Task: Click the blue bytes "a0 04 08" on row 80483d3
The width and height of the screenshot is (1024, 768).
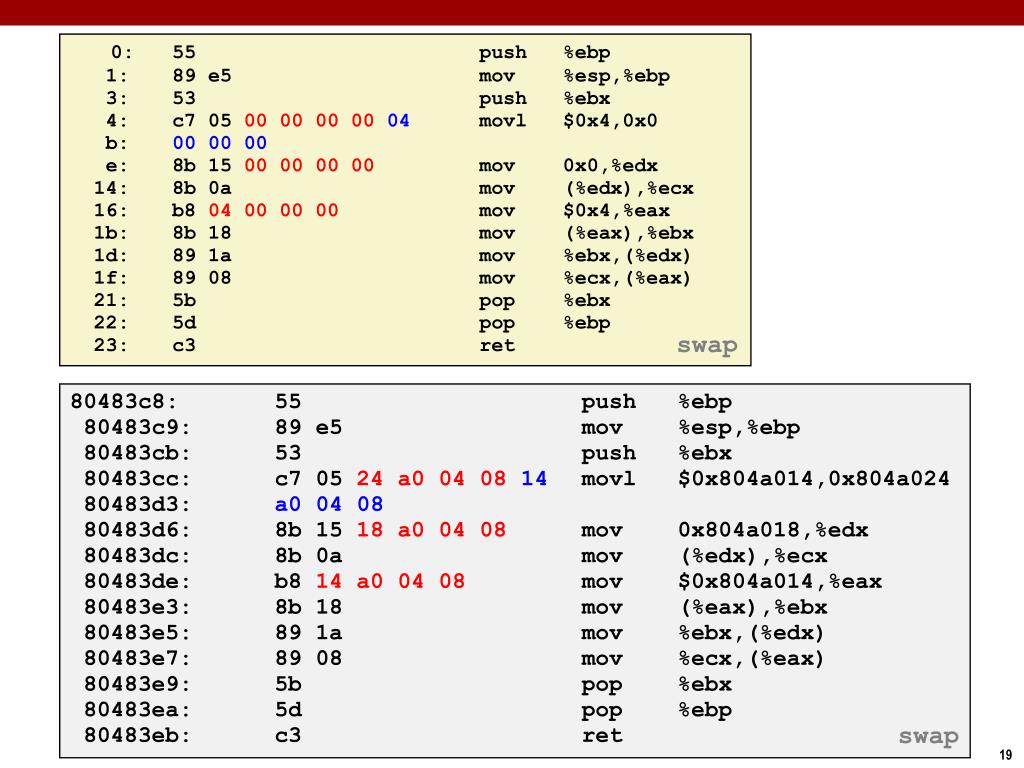Action: (328, 504)
